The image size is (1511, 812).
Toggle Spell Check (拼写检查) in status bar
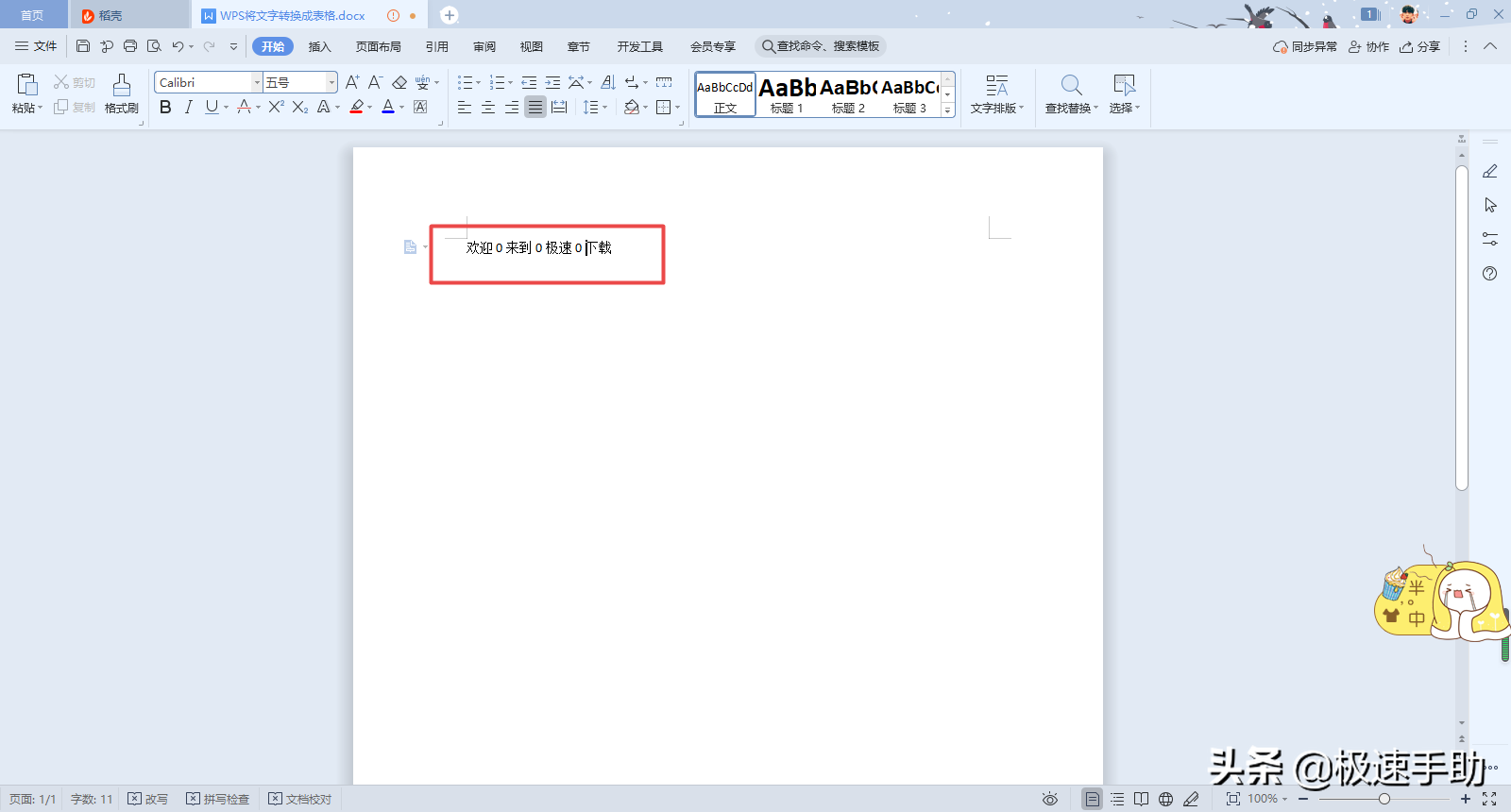[x=218, y=799]
